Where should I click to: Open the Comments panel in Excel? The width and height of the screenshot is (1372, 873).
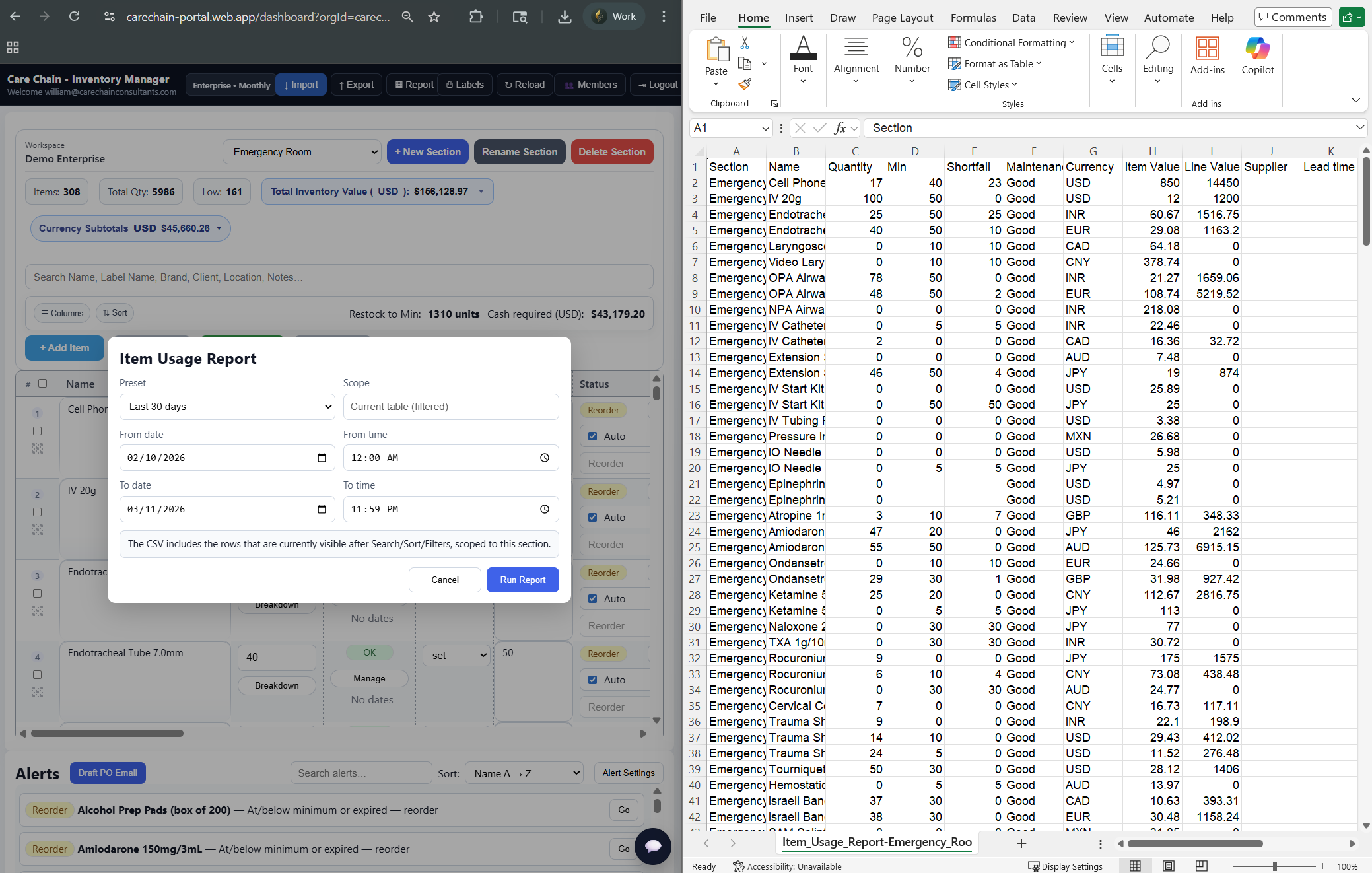click(1292, 17)
